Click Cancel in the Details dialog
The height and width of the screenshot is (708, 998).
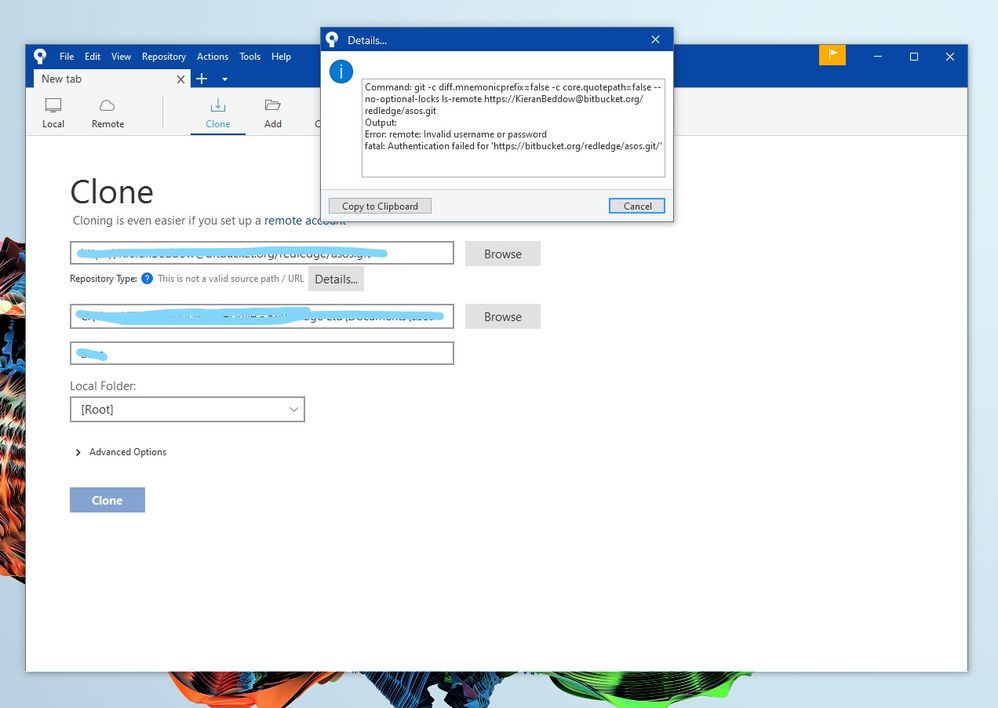[x=636, y=206]
